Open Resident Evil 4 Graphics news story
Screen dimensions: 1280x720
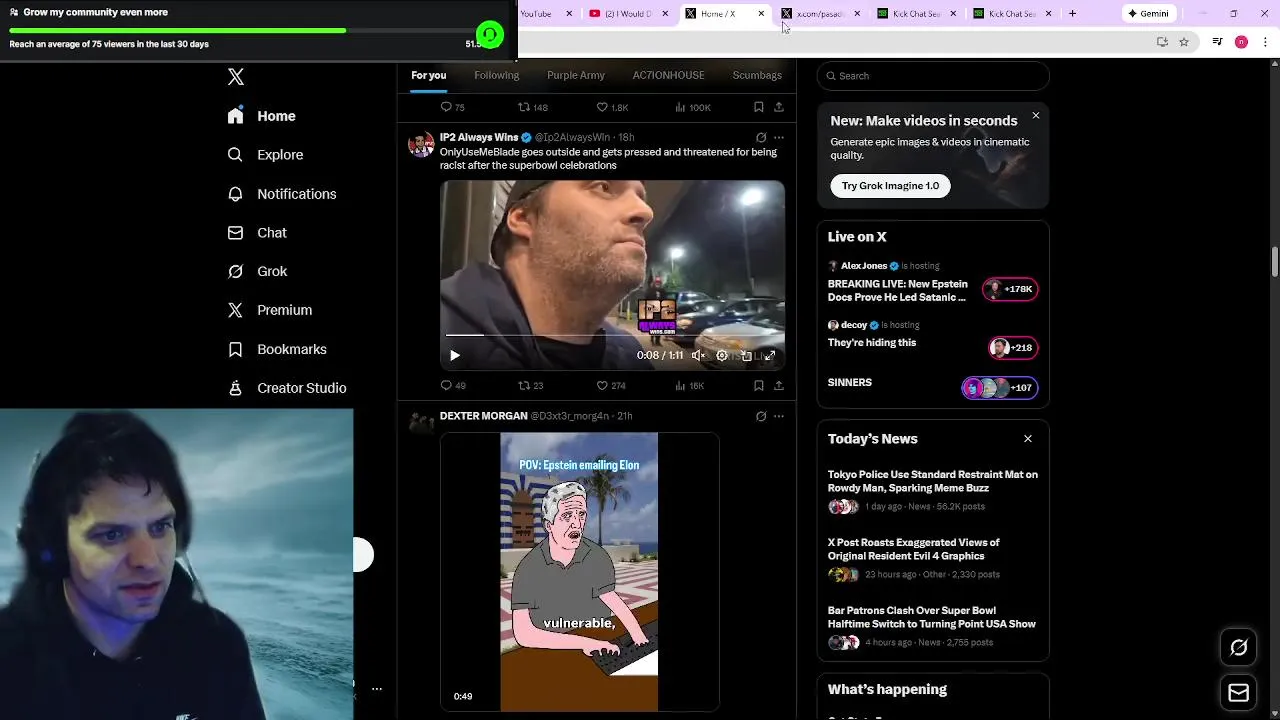(914, 549)
